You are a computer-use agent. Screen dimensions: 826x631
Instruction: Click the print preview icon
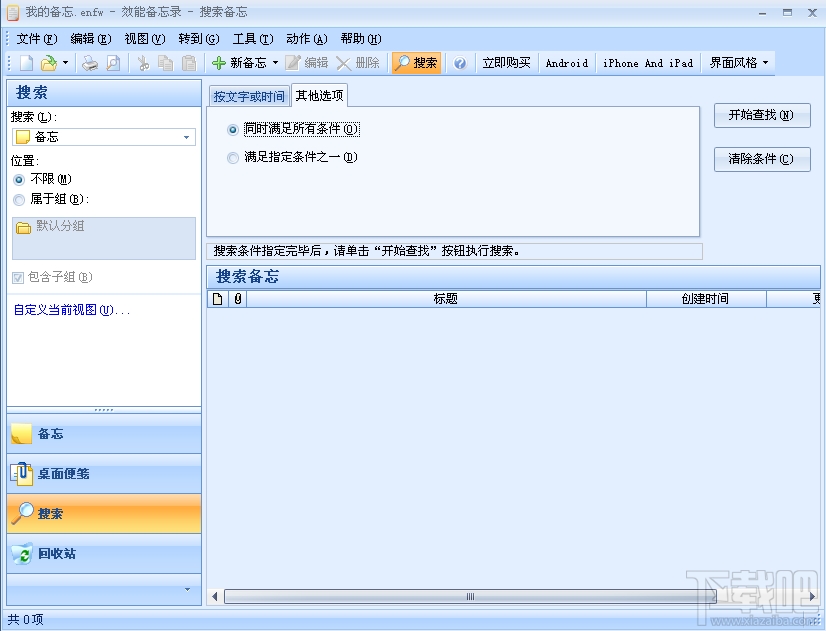(113, 63)
